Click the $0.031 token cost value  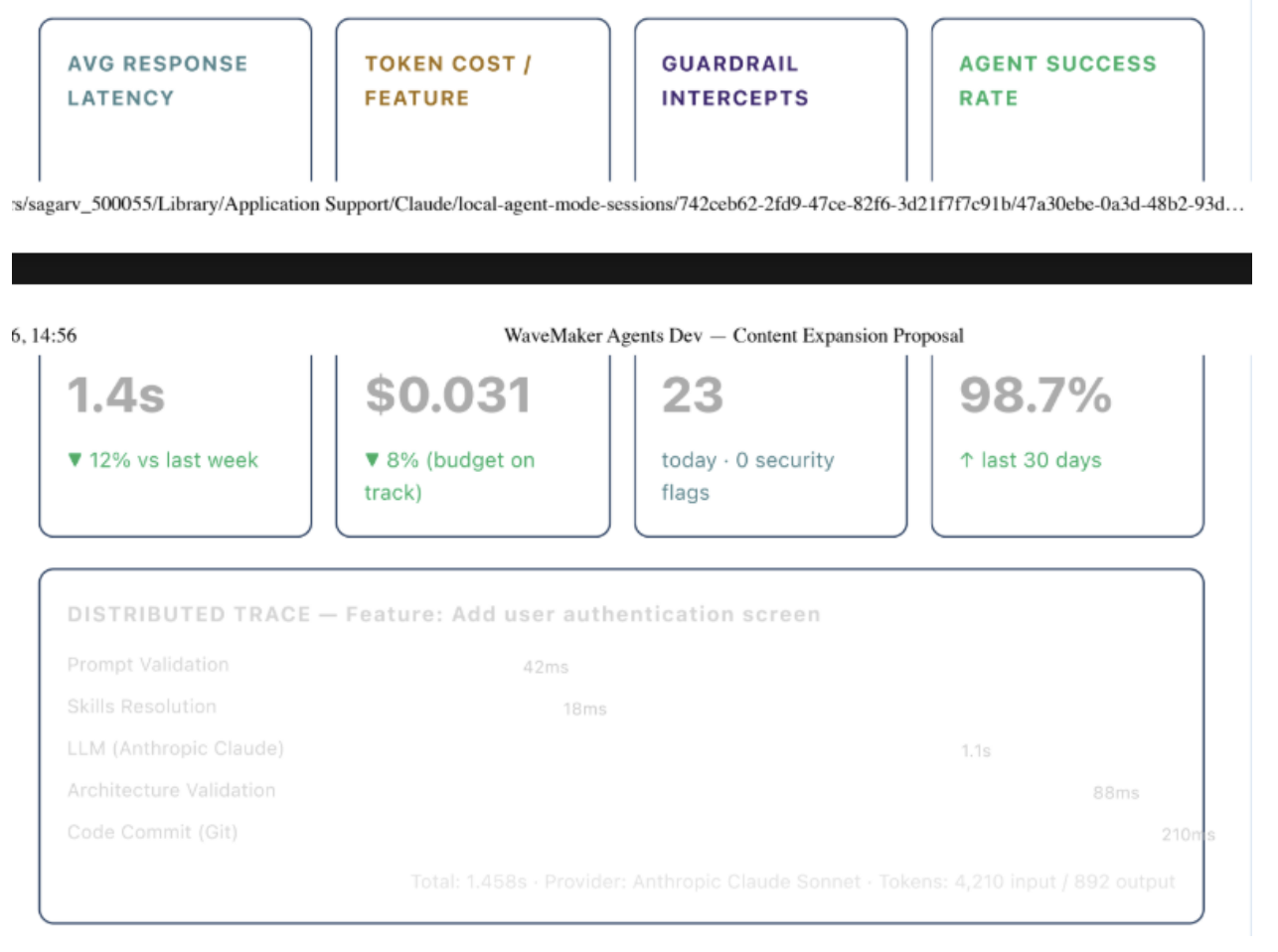click(448, 396)
